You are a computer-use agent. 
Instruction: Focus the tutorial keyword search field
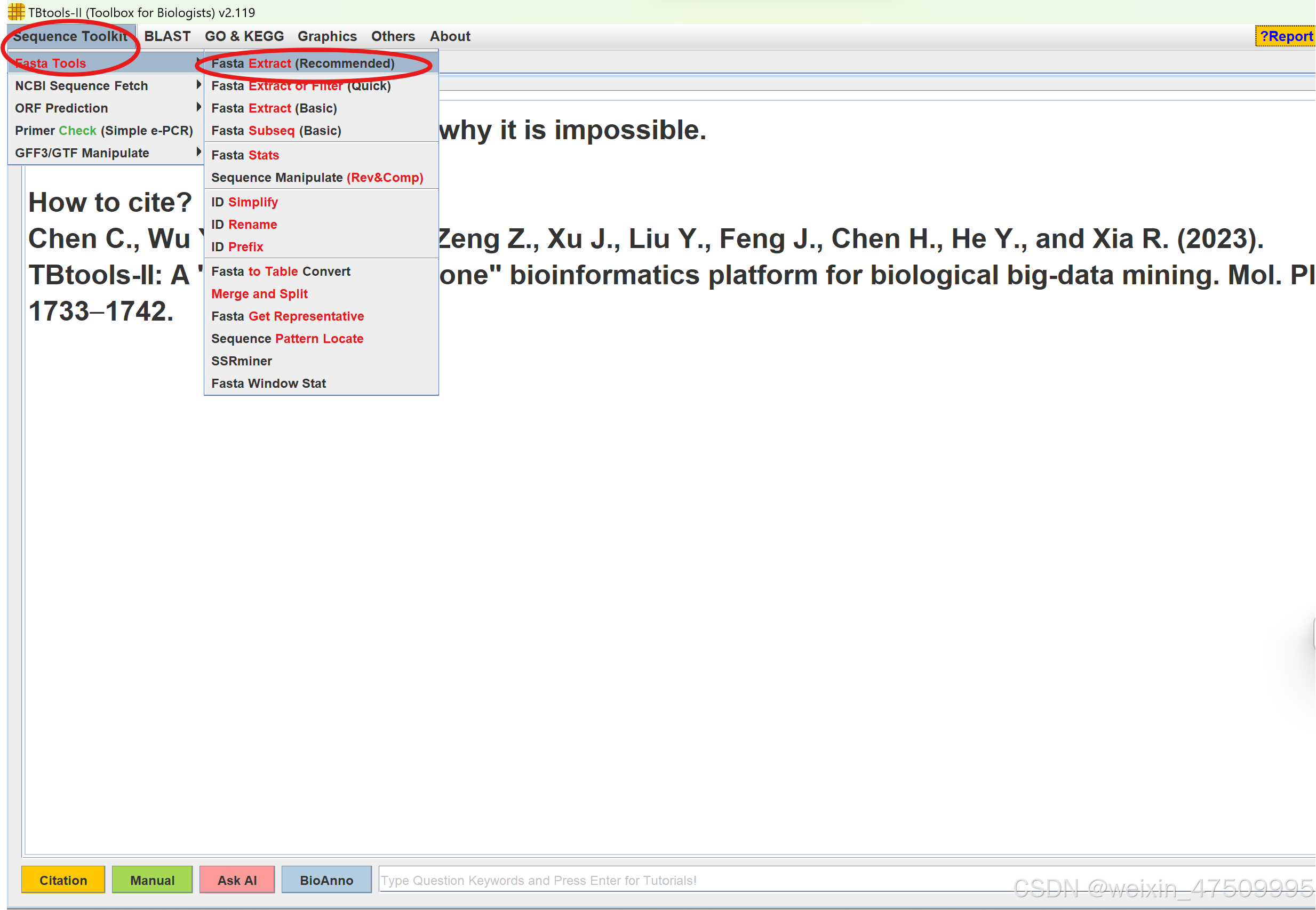coord(684,880)
